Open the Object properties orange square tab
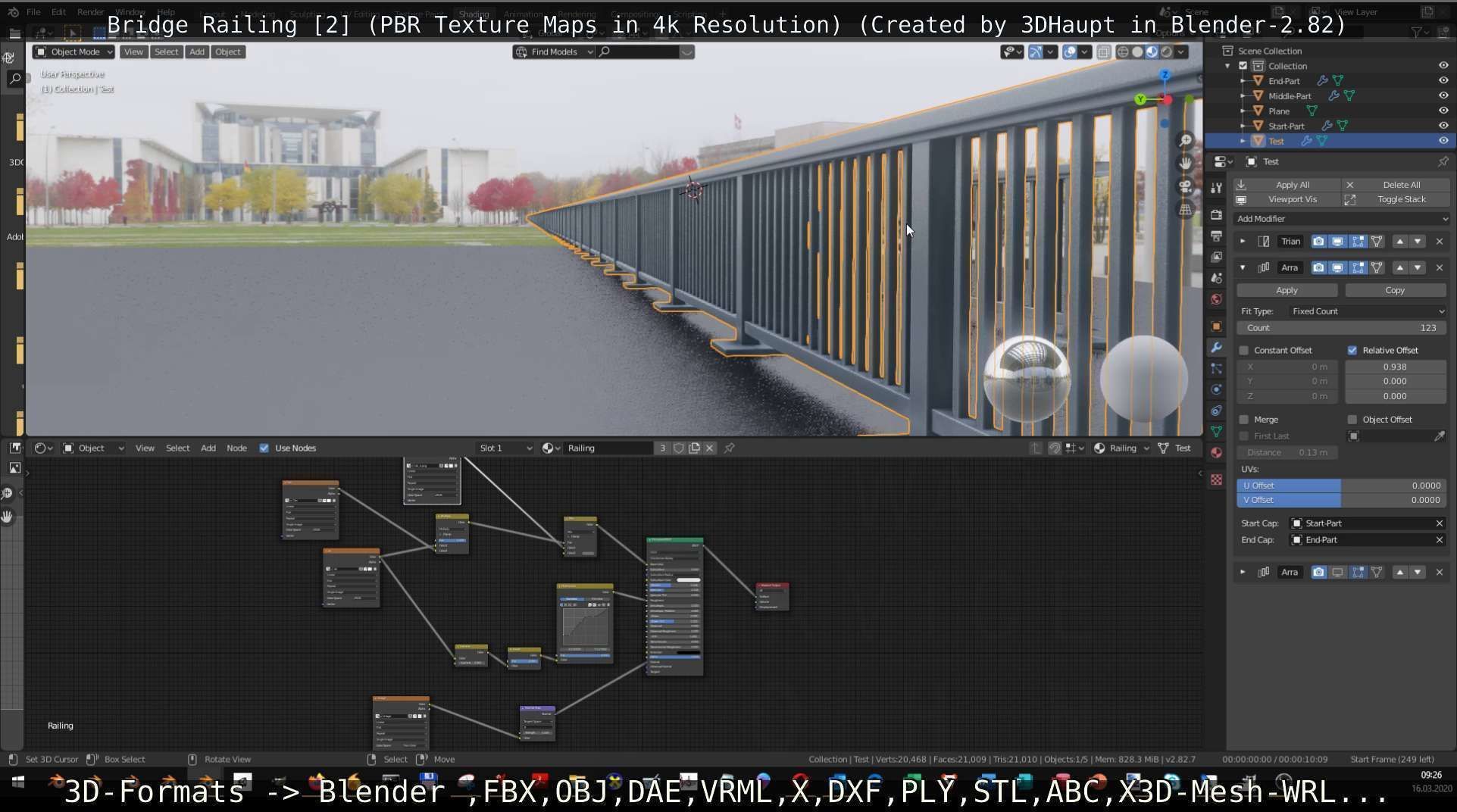The width and height of the screenshot is (1457, 812). coord(1216,326)
